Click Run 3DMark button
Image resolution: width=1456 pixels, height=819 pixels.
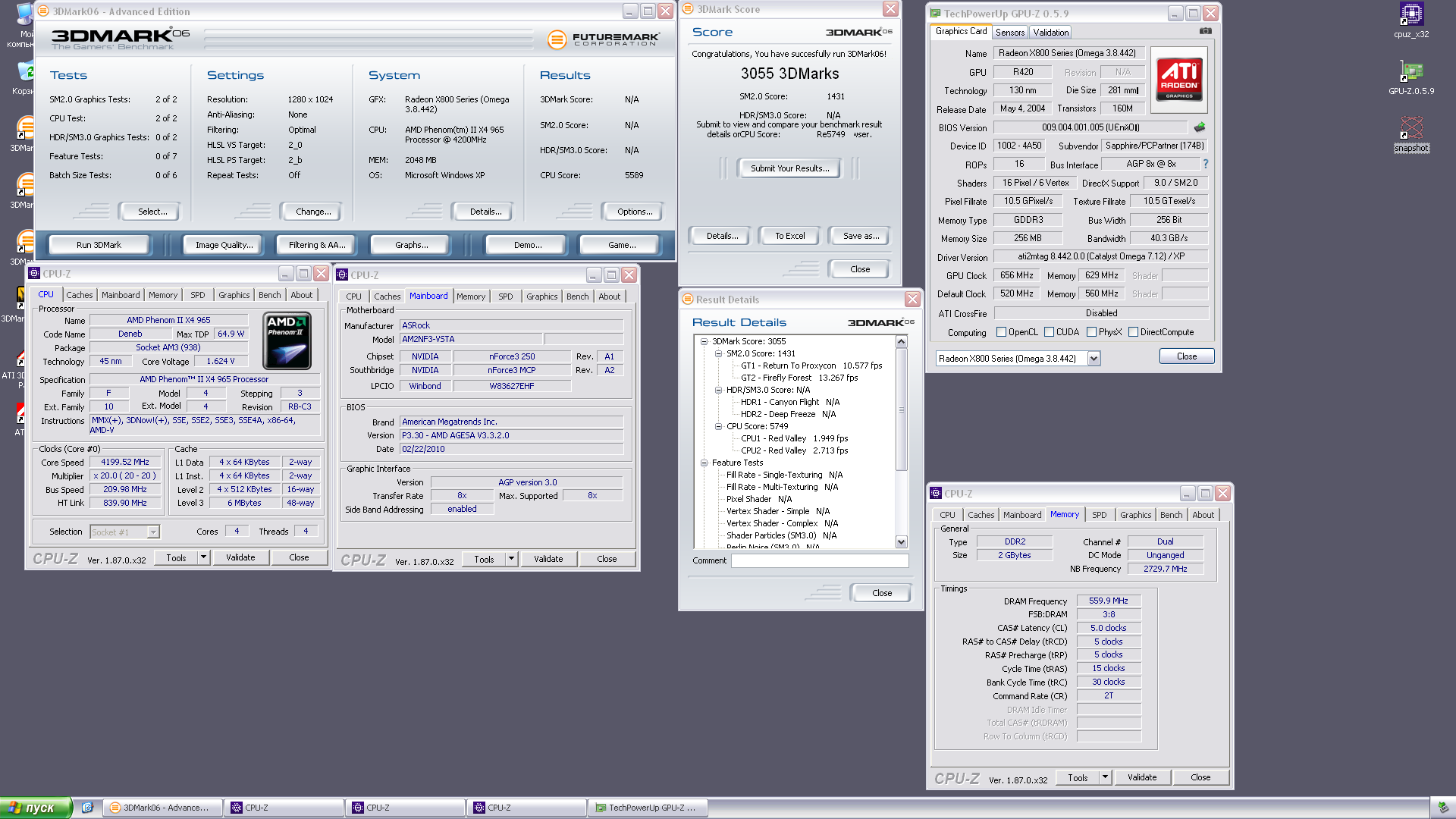pyautogui.click(x=99, y=245)
